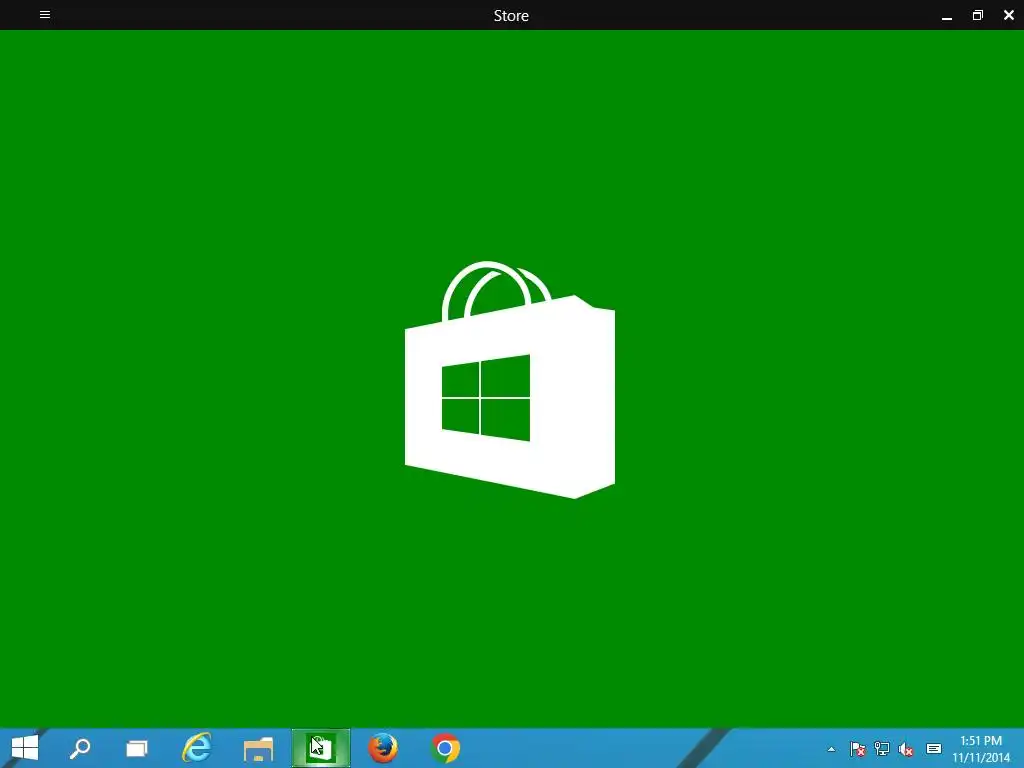Launch Internet Explorer from taskbar
1024x768 pixels.
click(x=197, y=748)
